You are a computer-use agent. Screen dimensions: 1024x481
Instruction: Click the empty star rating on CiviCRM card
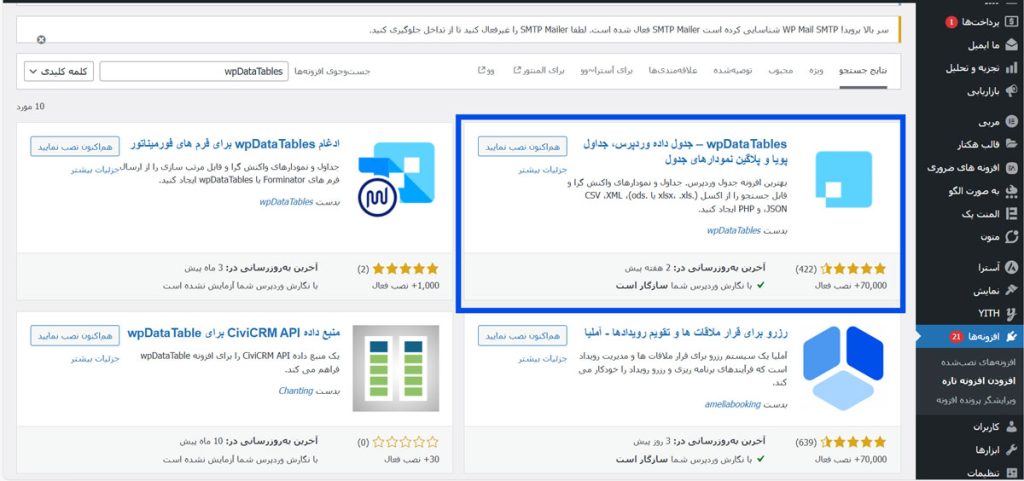(406, 442)
